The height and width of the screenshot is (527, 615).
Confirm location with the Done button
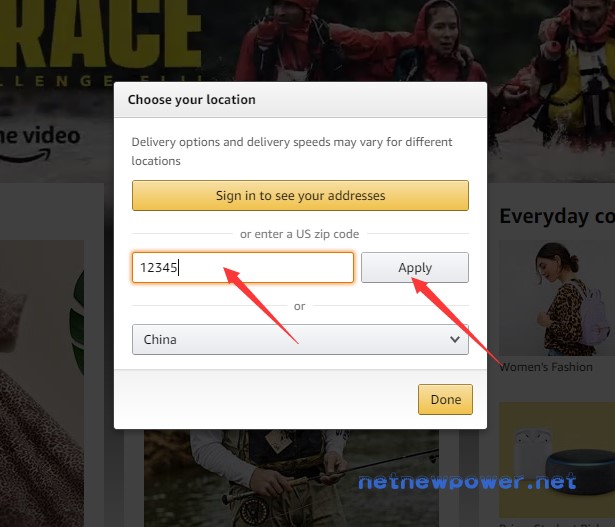point(445,399)
